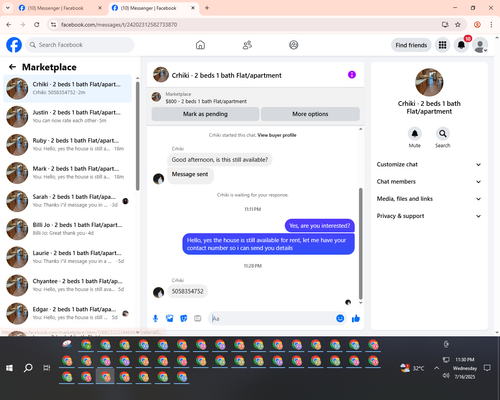Image resolution: width=500 pixels, height=400 pixels.
Task: Expand Chat members section
Action: (429, 182)
